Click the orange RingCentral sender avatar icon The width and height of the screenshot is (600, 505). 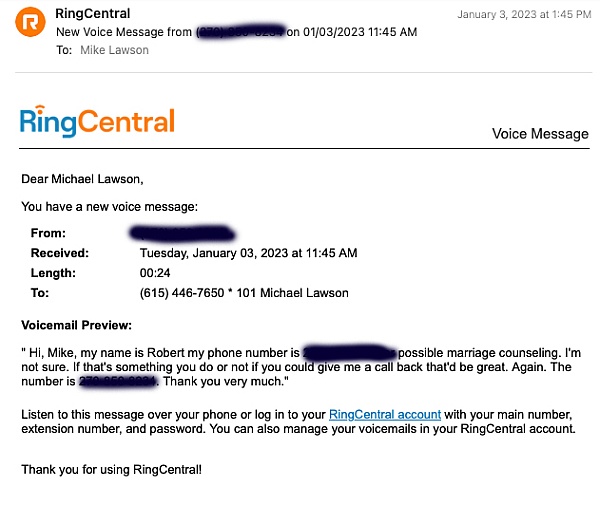32,21
